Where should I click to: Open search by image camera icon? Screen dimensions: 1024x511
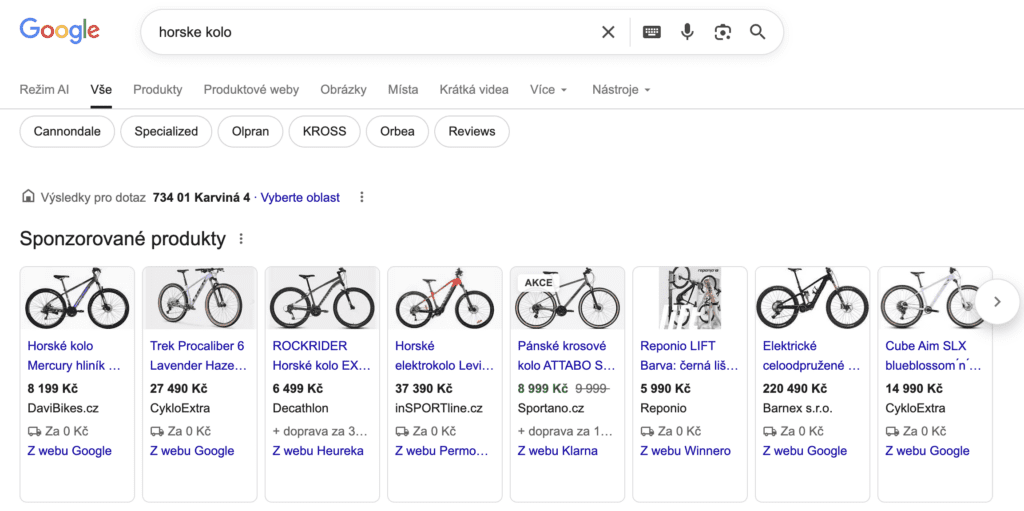pos(722,32)
